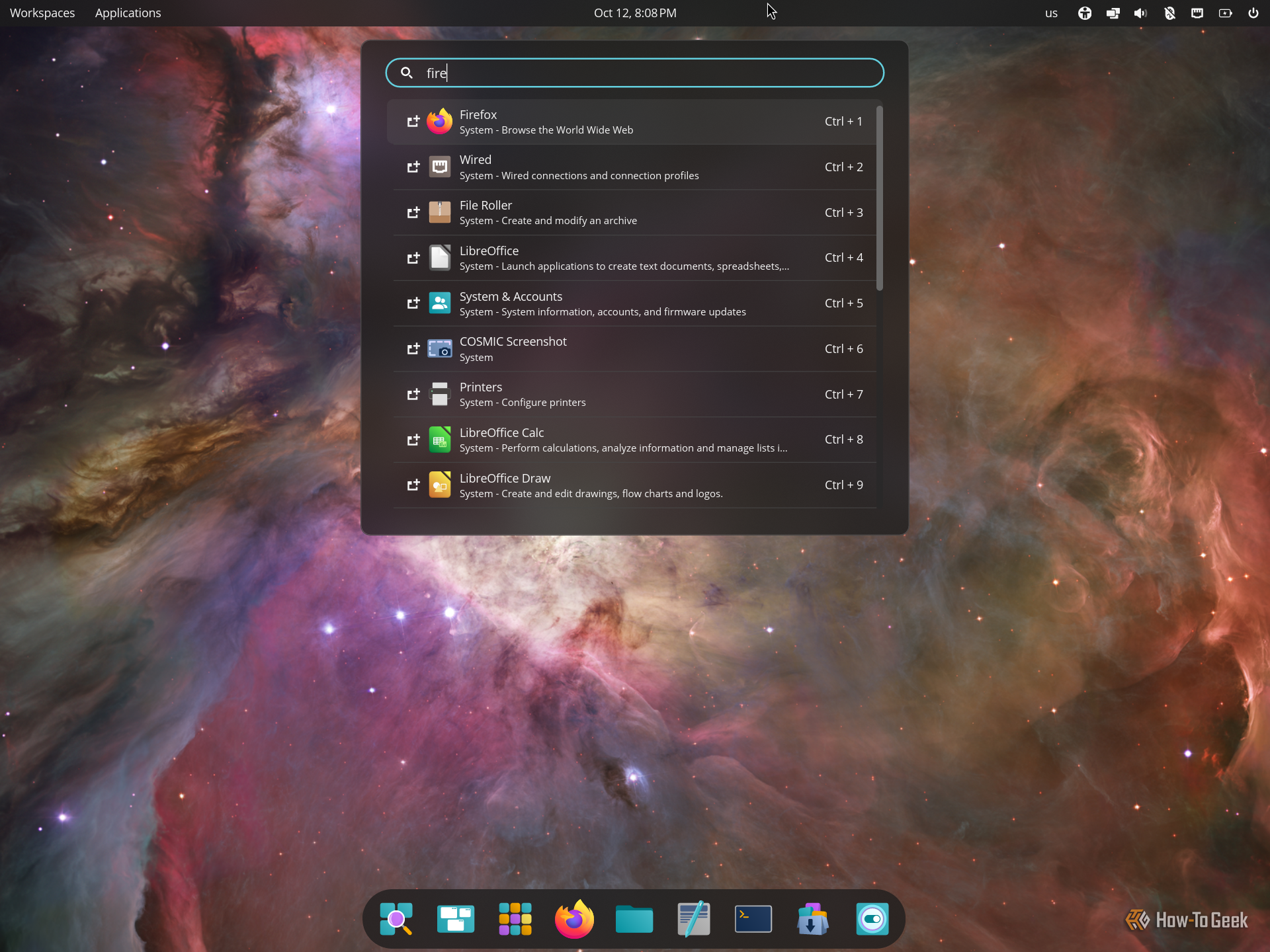Image resolution: width=1270 pixels, height=952 pixels.
Task: Open Firefox from the dock
Action: [575, 919]
